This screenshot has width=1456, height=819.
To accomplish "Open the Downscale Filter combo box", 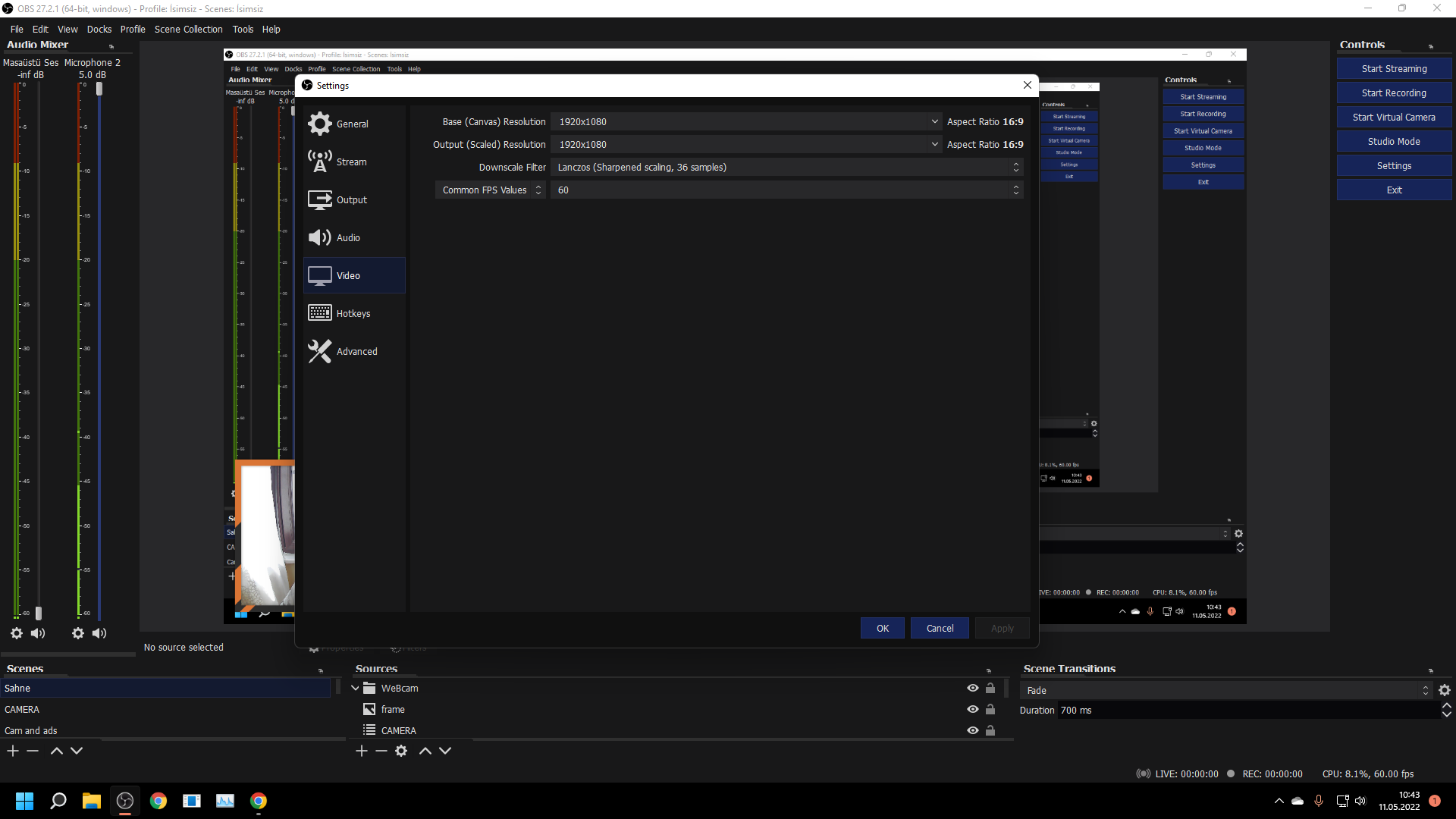I will (x=786, y=167).
